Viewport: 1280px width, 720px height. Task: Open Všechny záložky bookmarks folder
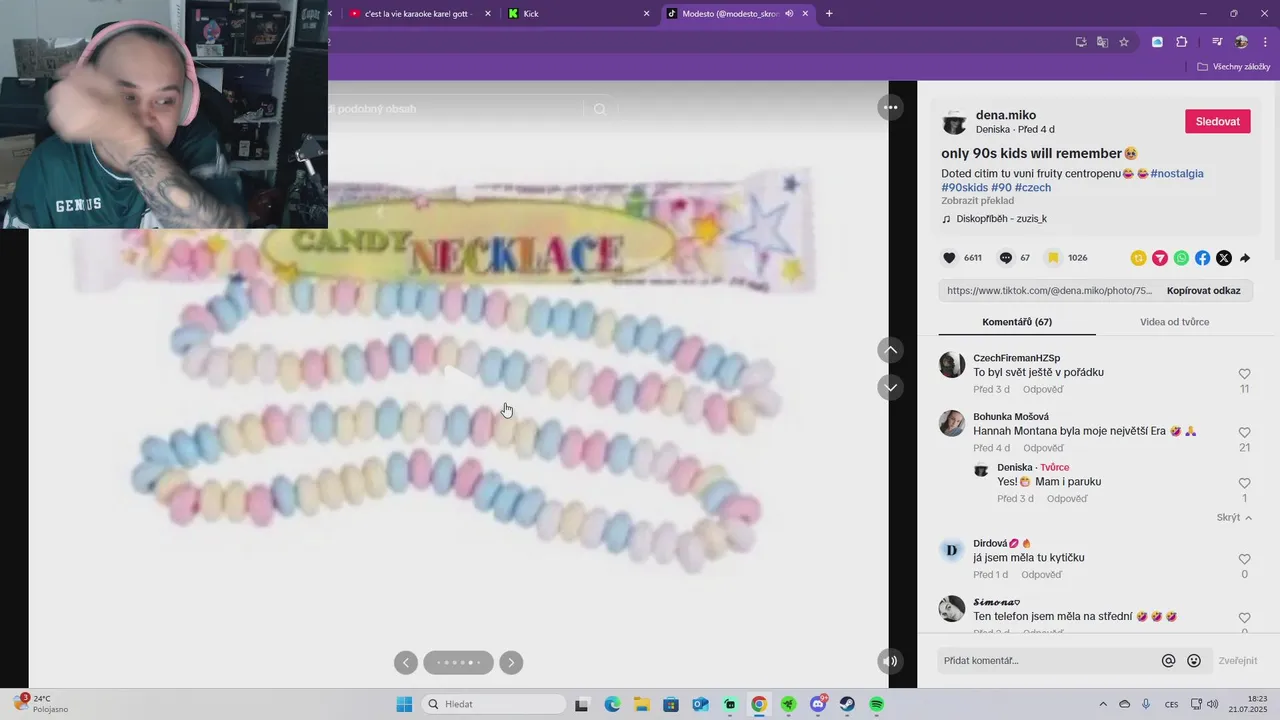(x=1233, y=67)
